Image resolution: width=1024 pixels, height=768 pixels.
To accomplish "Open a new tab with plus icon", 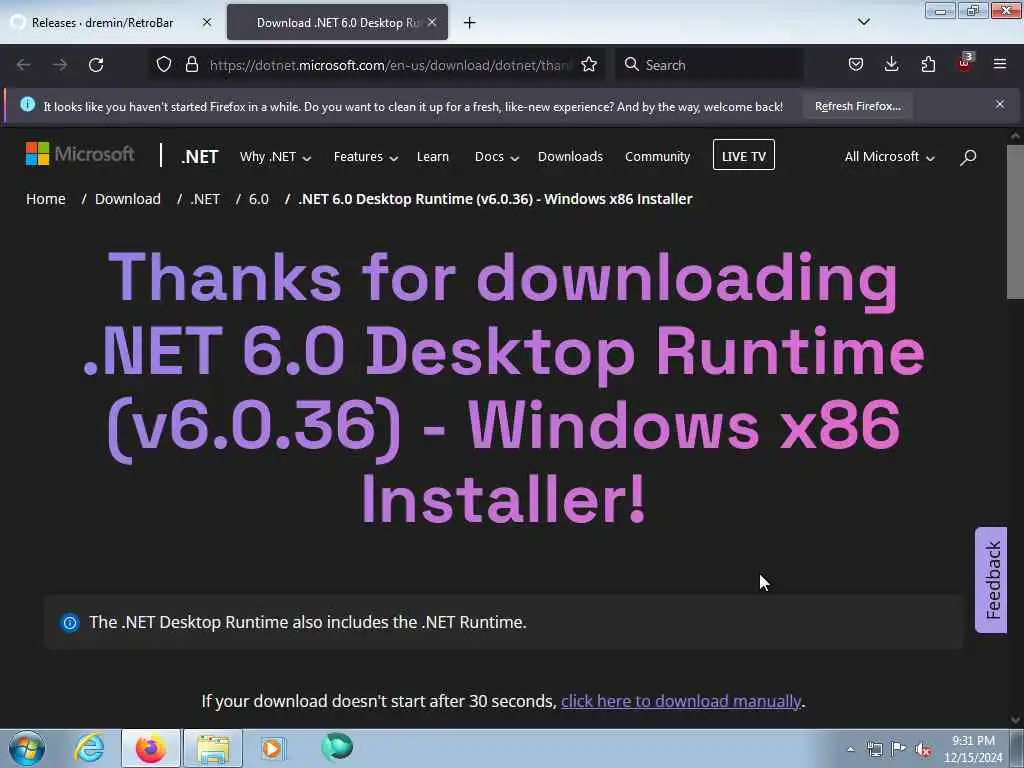I will click(x=470, y=23).
